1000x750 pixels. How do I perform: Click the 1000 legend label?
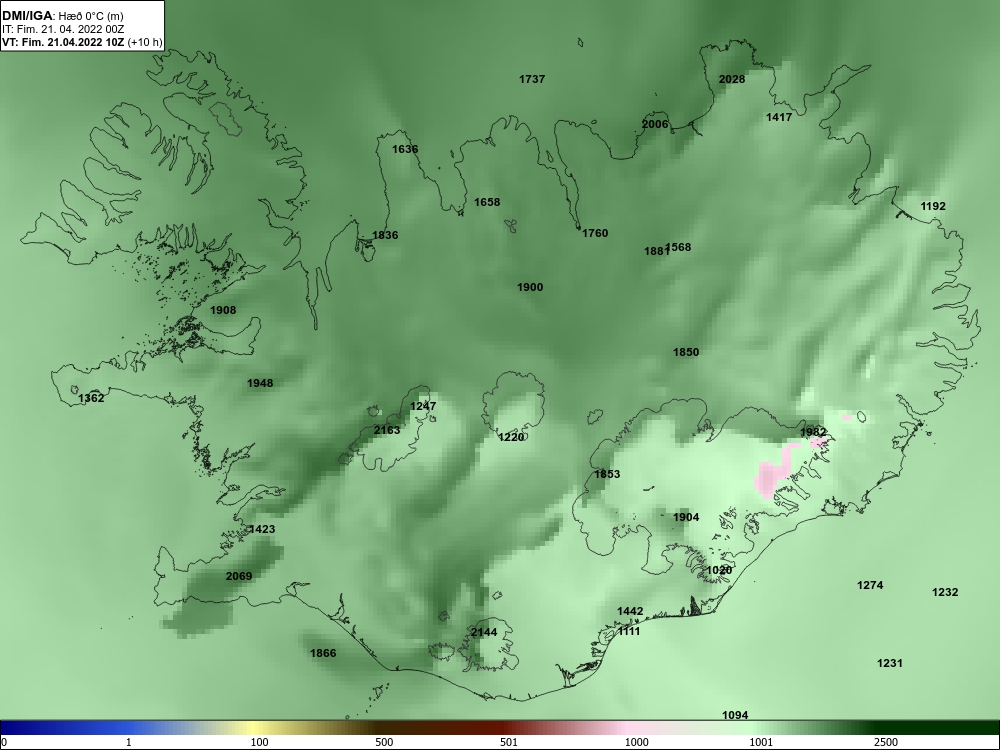click(x=636, y=742)
